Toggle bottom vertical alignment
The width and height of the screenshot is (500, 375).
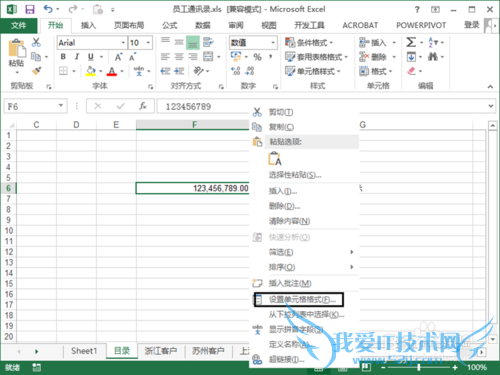point(193,43)
